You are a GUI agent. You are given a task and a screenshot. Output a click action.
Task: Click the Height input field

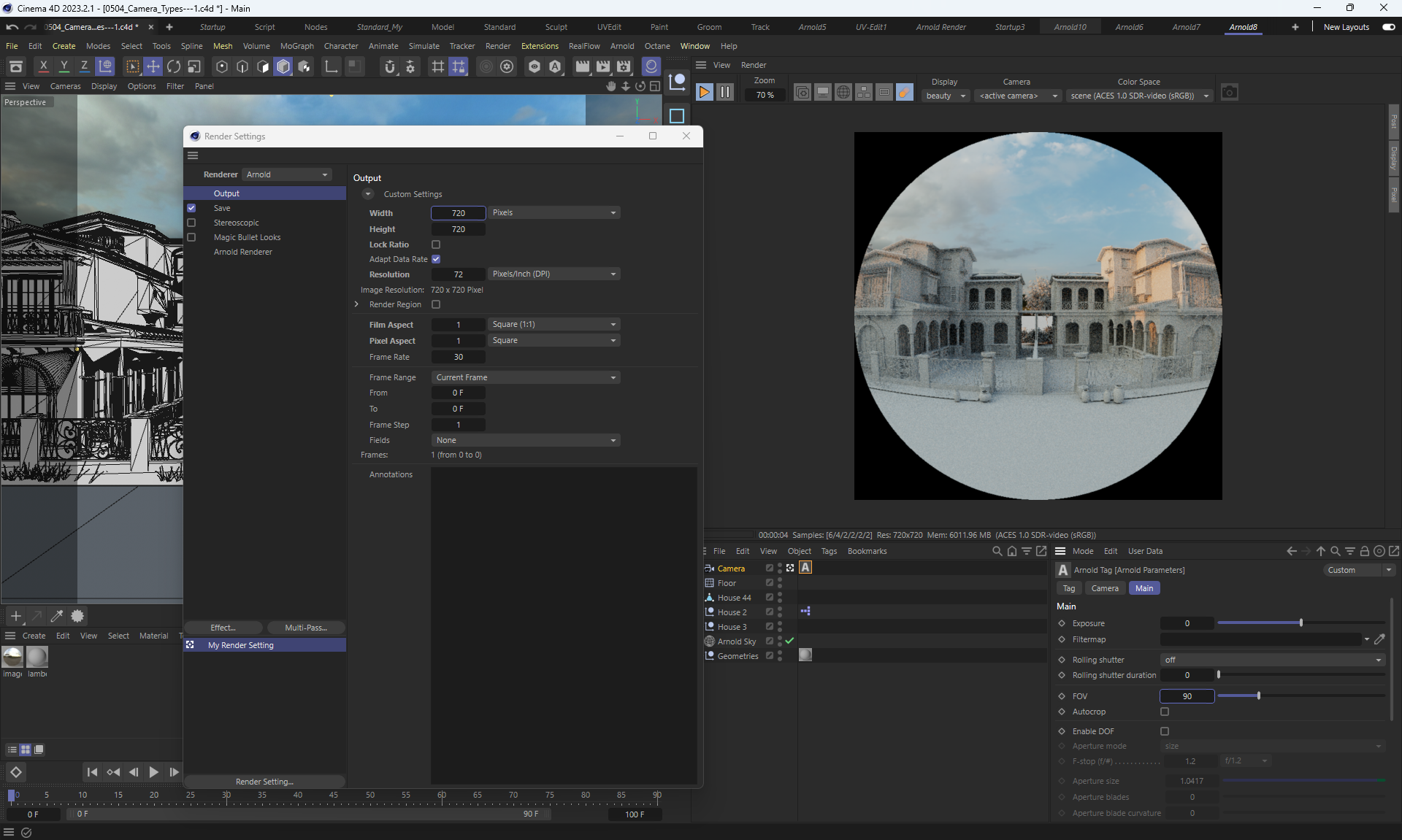pyautogui.click(x=458, y=229)
